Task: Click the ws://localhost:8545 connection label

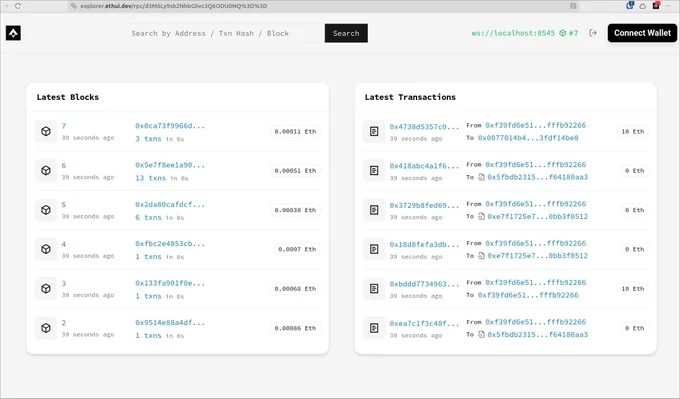Action: [513, 33]
